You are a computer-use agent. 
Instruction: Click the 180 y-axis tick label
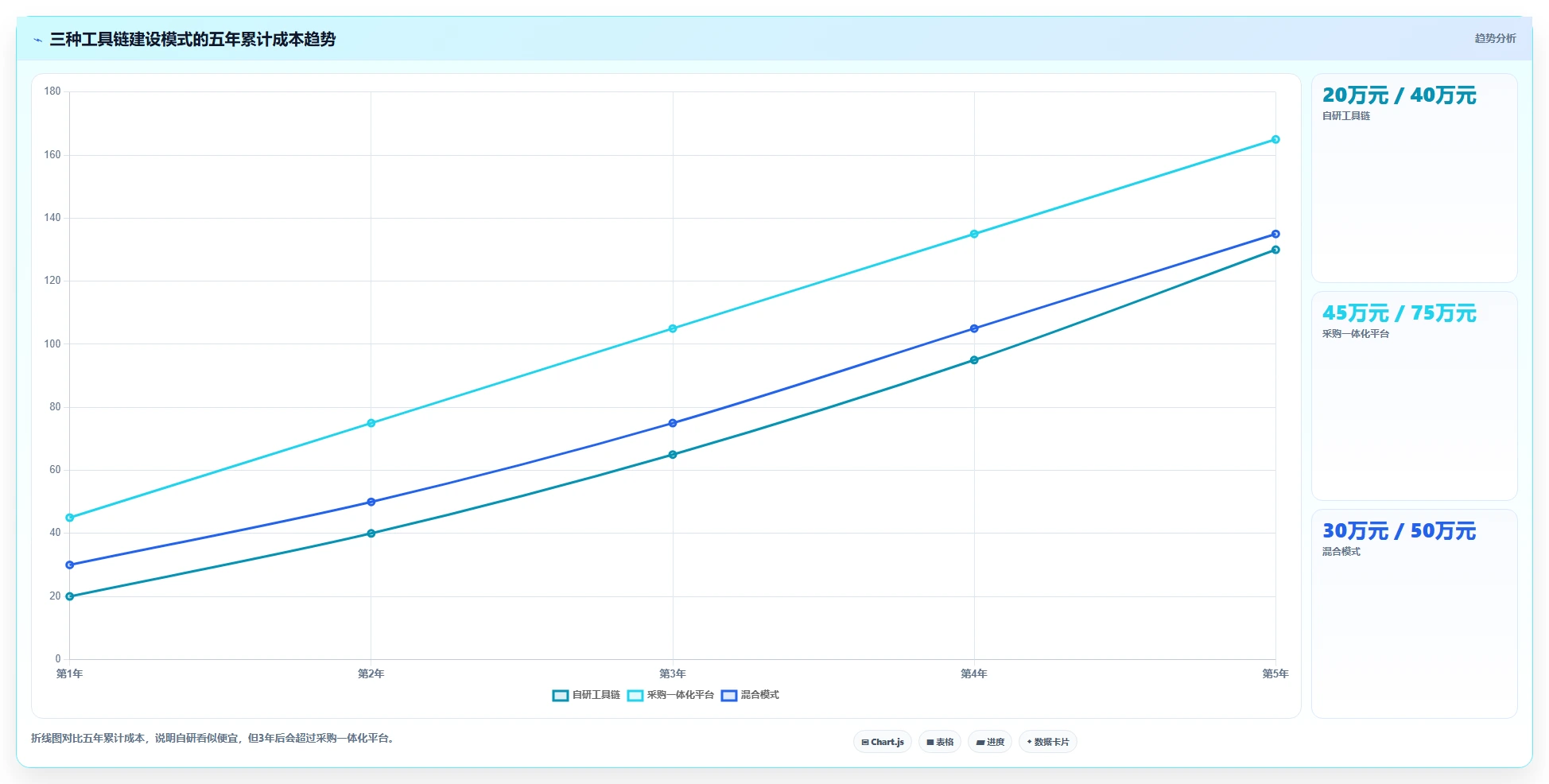pos(52,91)
